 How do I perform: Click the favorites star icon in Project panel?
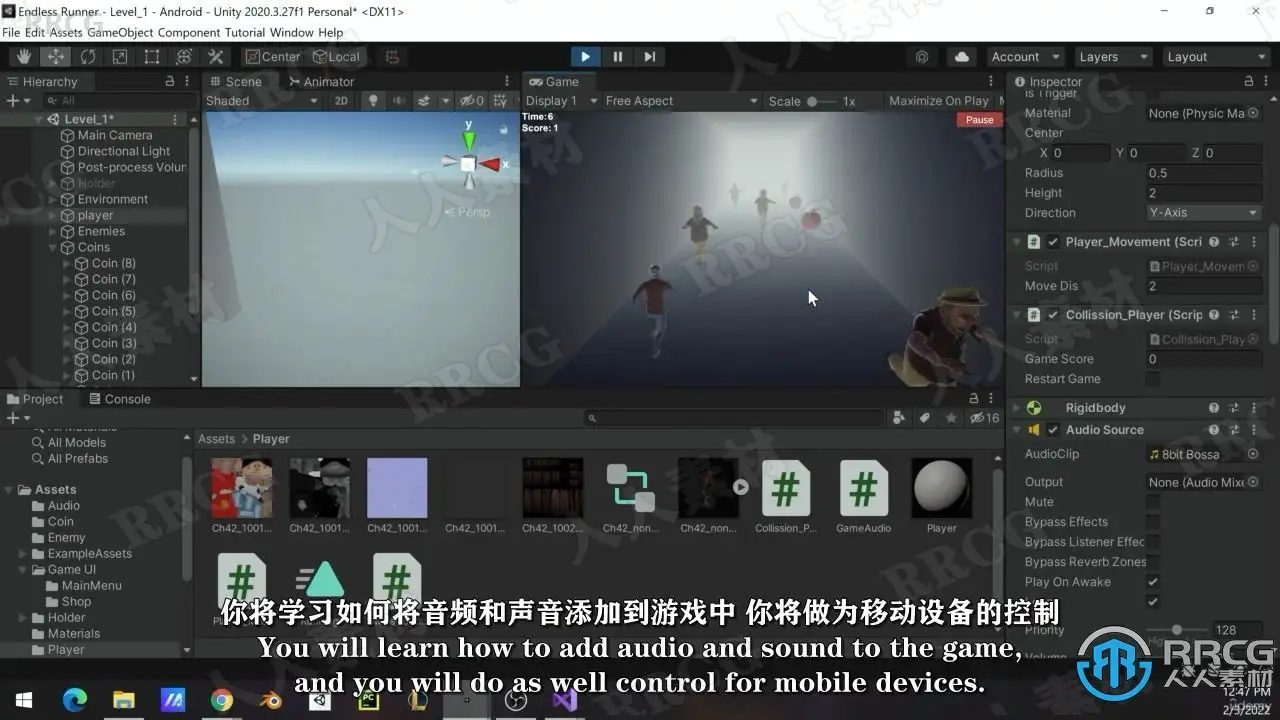(x=949, y=418)
